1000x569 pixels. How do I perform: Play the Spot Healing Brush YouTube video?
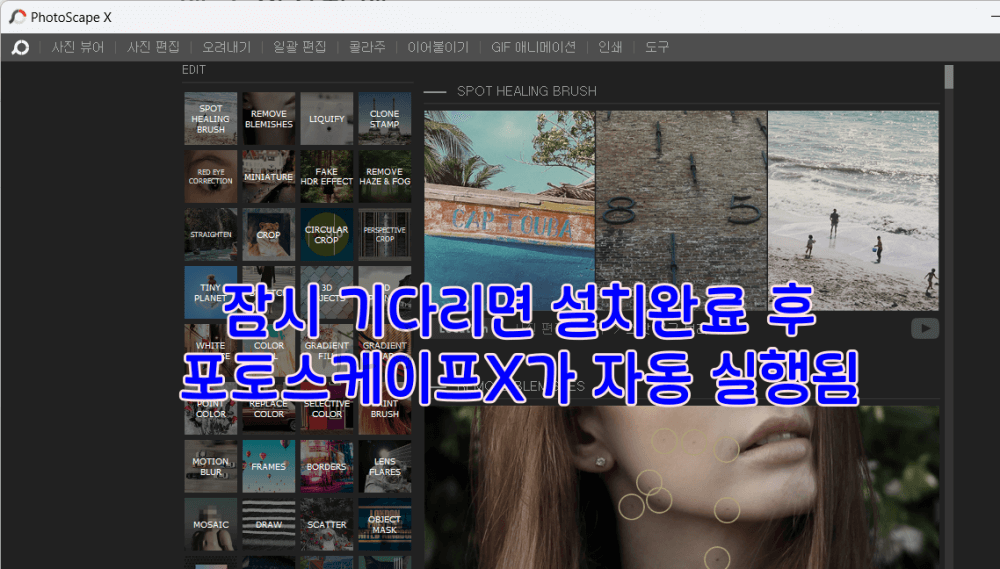(x=925, y=329)
